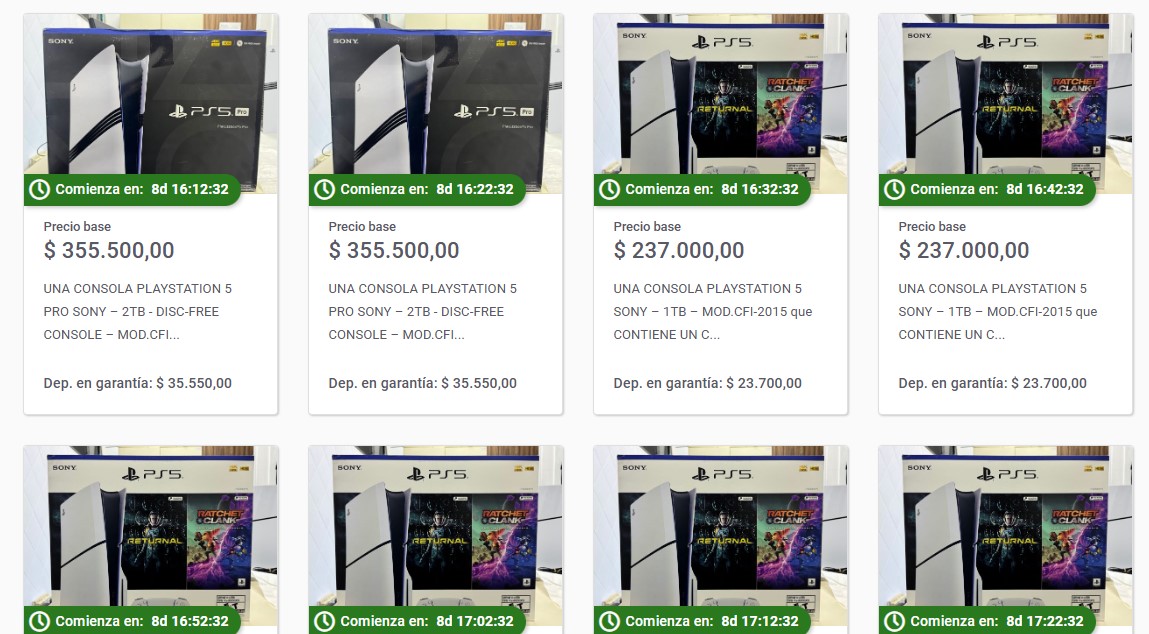Image resolution: width=1149 pixels, height=634 pixels.
Task: Click 'Comienza en: 8d 16:52:32' countdown badge
Action: pyautogui.click(x=132, y=621)
